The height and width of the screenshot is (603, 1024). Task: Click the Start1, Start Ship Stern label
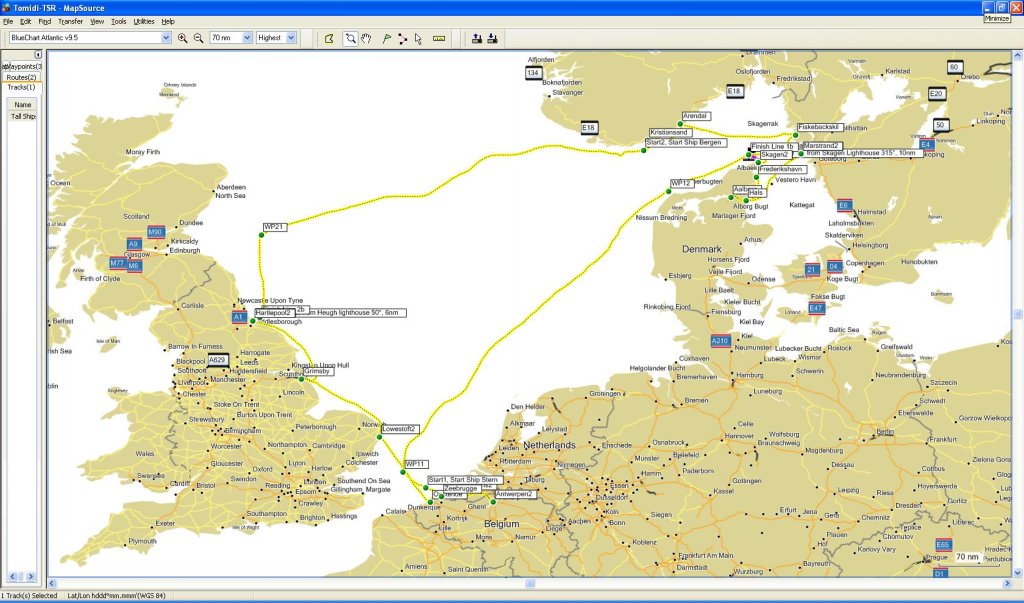466,480
